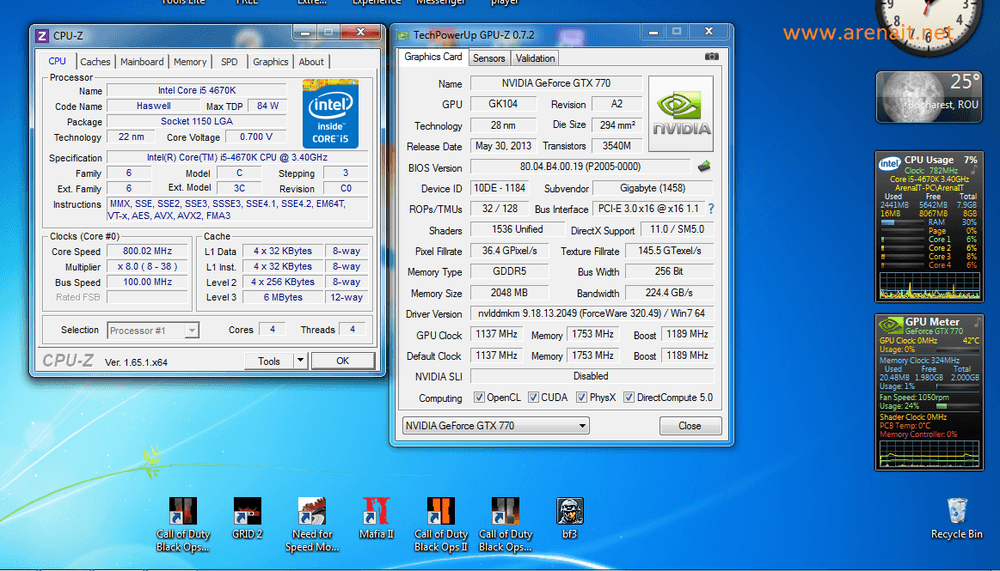
Task: Click the OK button in CPU-Z
Action: (342, 361)
